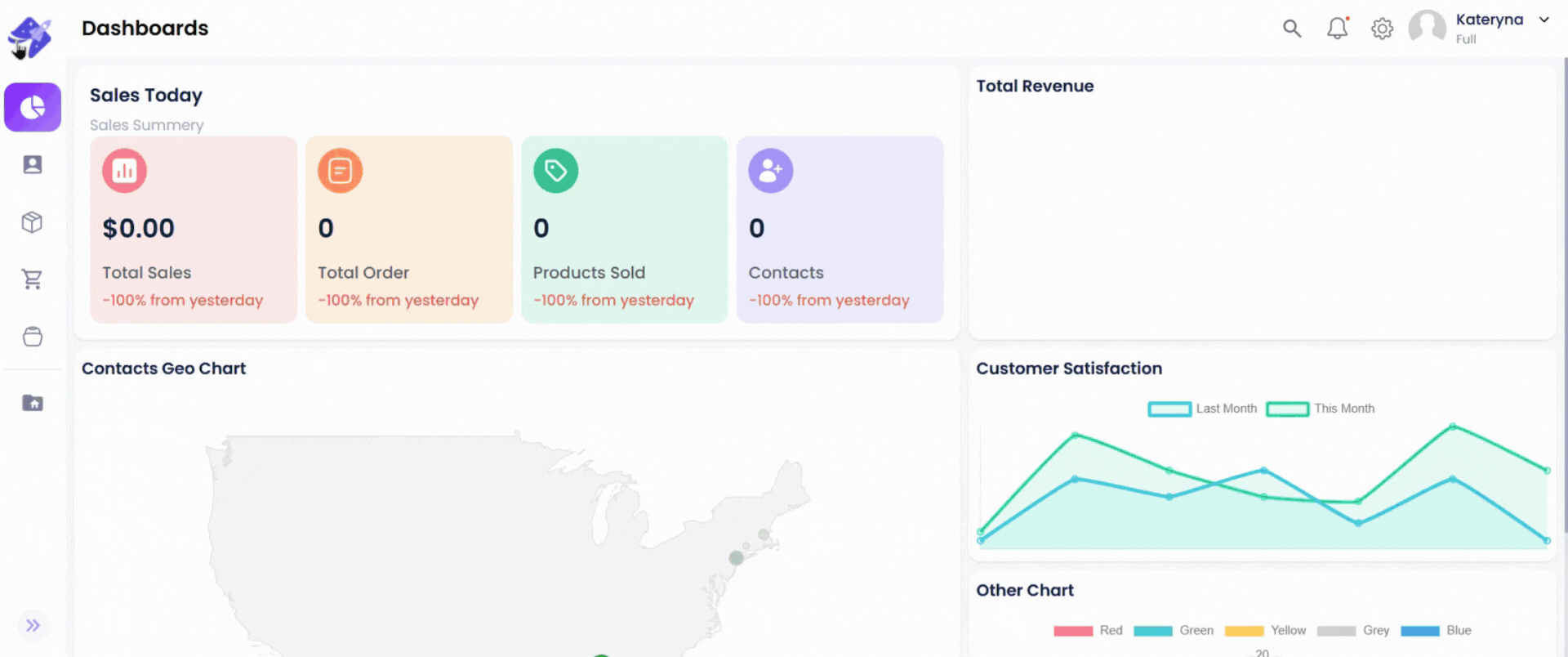Click the large map marker on the geo chart
This screenshot has height=657, width=1568.
pos(736,558)
